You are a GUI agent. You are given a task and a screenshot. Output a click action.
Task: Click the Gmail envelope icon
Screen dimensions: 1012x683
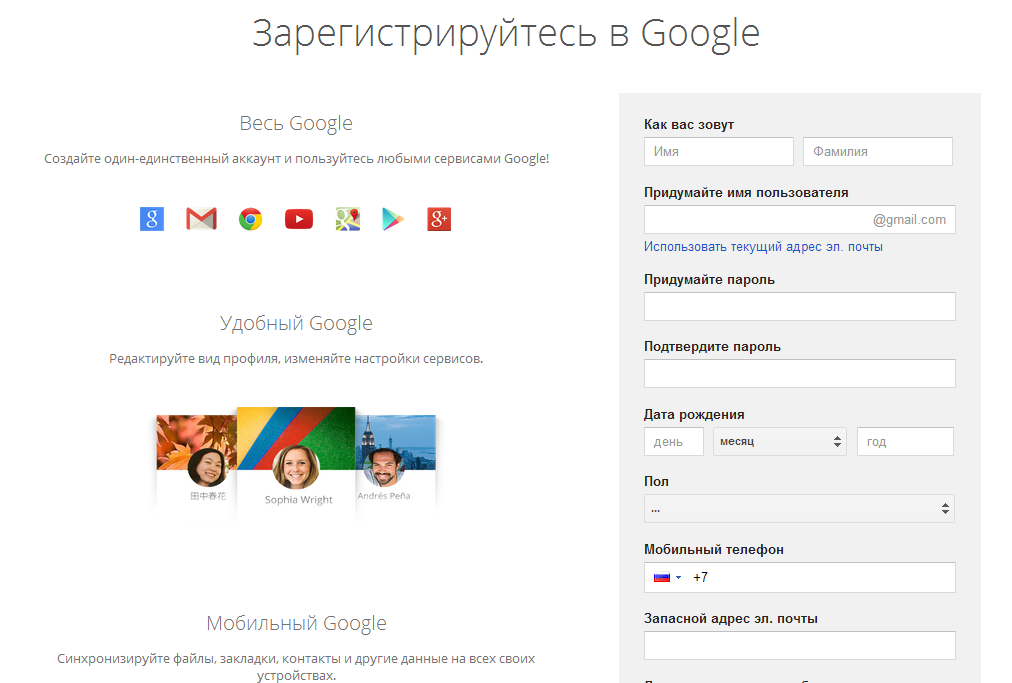point(201,219)
